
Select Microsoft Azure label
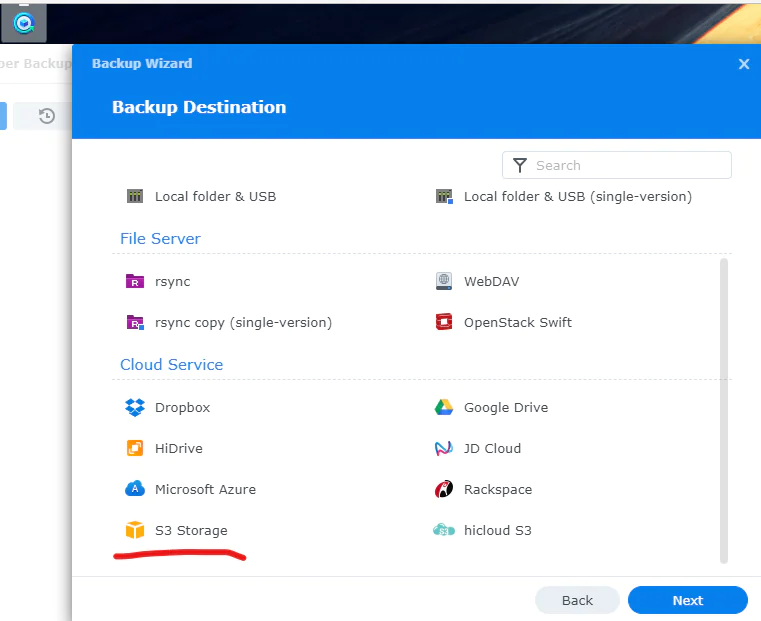coord(205,489)
